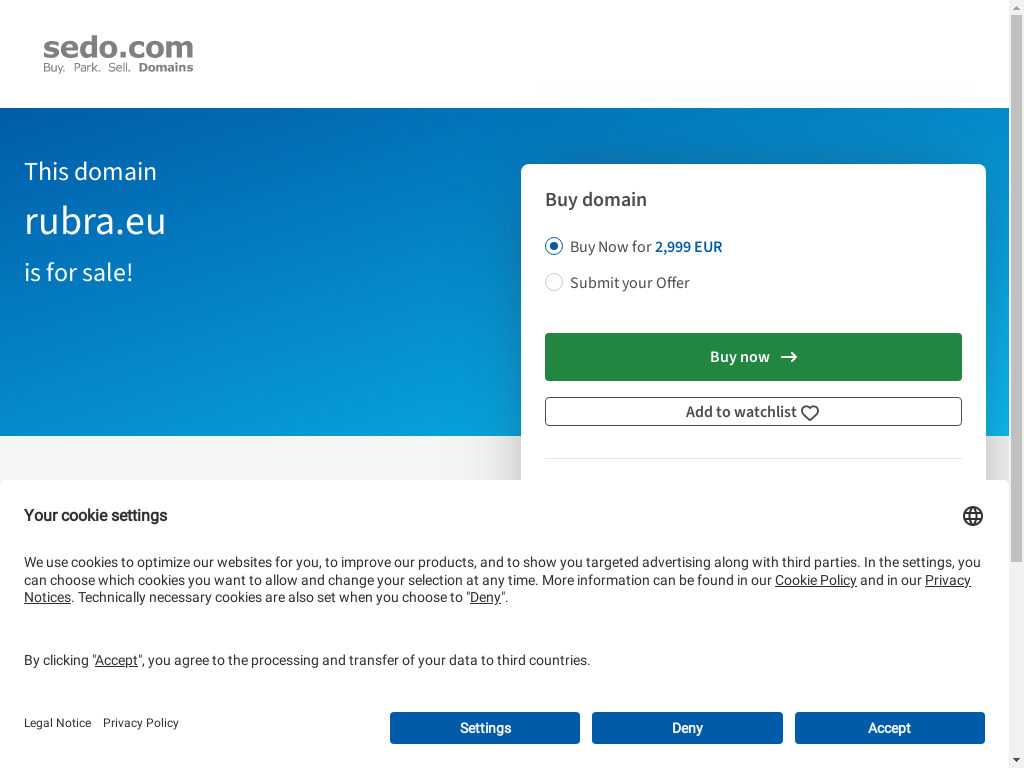Screen dimensions: 1024x768
Task: Click the scrollbar down arrow
Action: coord(1016,761)
